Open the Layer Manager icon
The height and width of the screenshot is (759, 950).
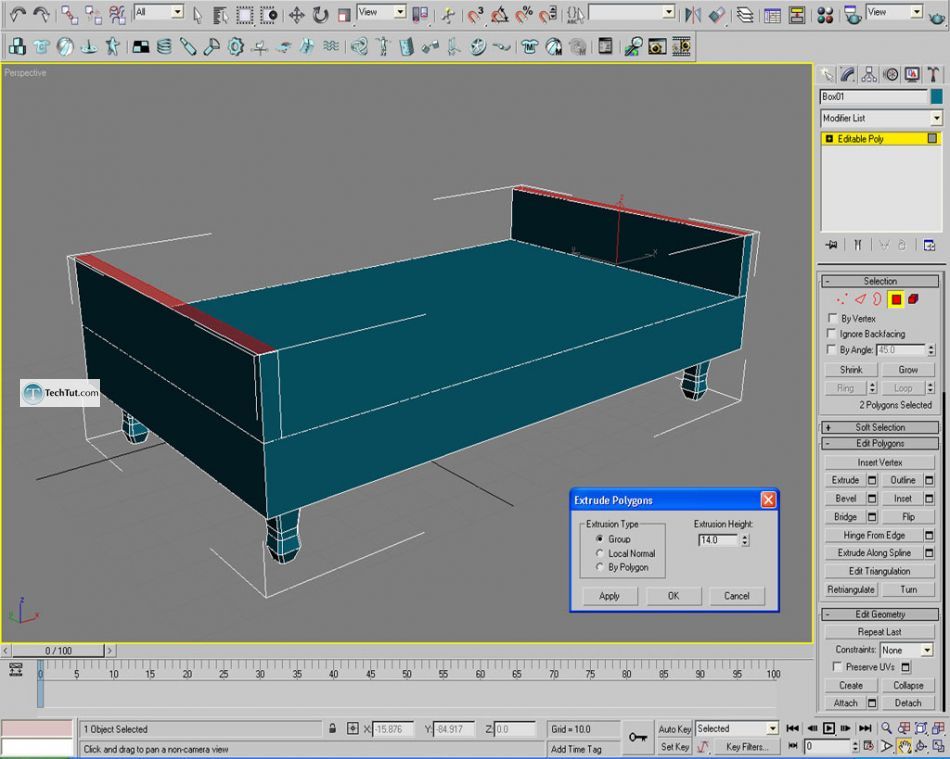745,15
